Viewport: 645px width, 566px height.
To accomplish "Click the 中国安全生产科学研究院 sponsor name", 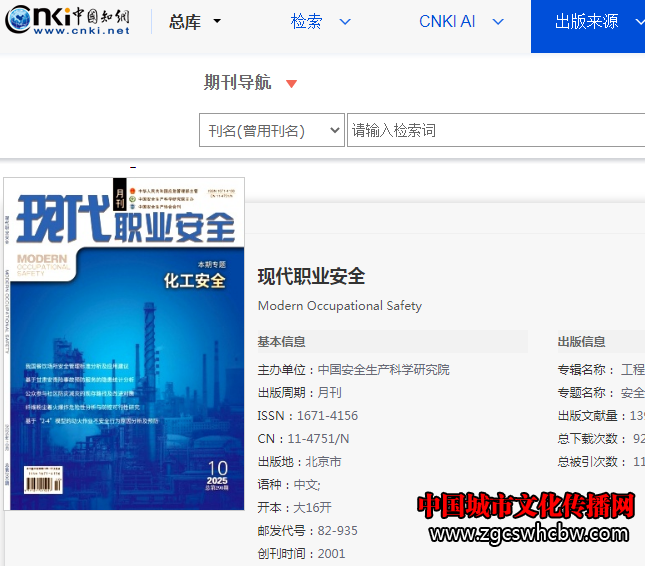I will [x=383, y=370].
